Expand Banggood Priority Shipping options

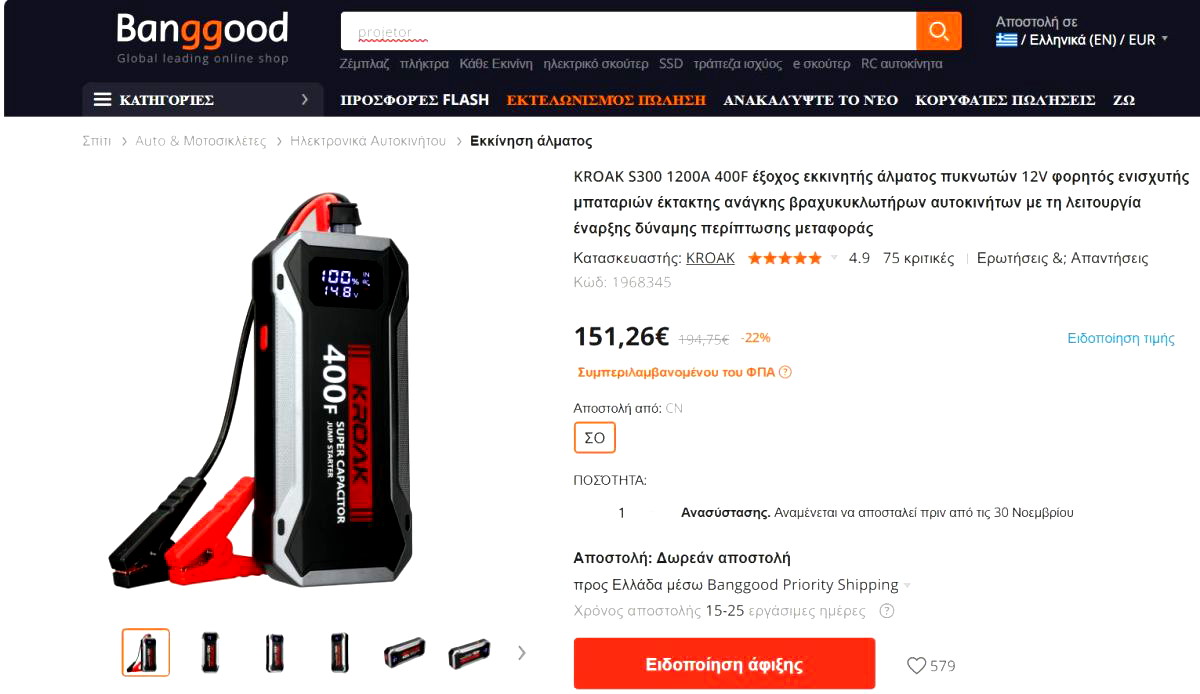click(907, 586)
